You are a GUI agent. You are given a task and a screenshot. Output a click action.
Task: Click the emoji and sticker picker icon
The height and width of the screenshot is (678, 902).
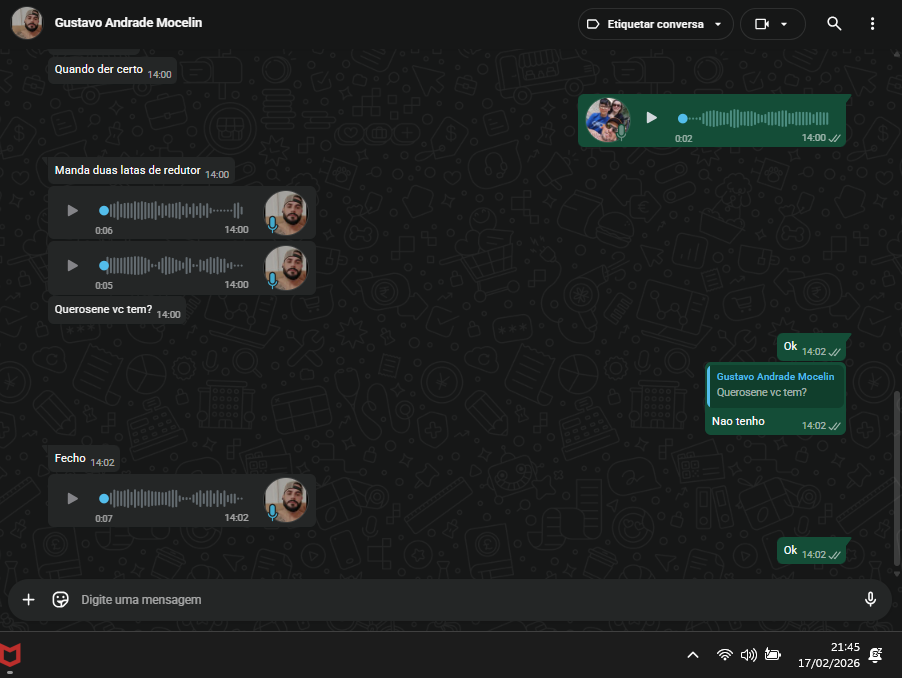pos(61,599)
